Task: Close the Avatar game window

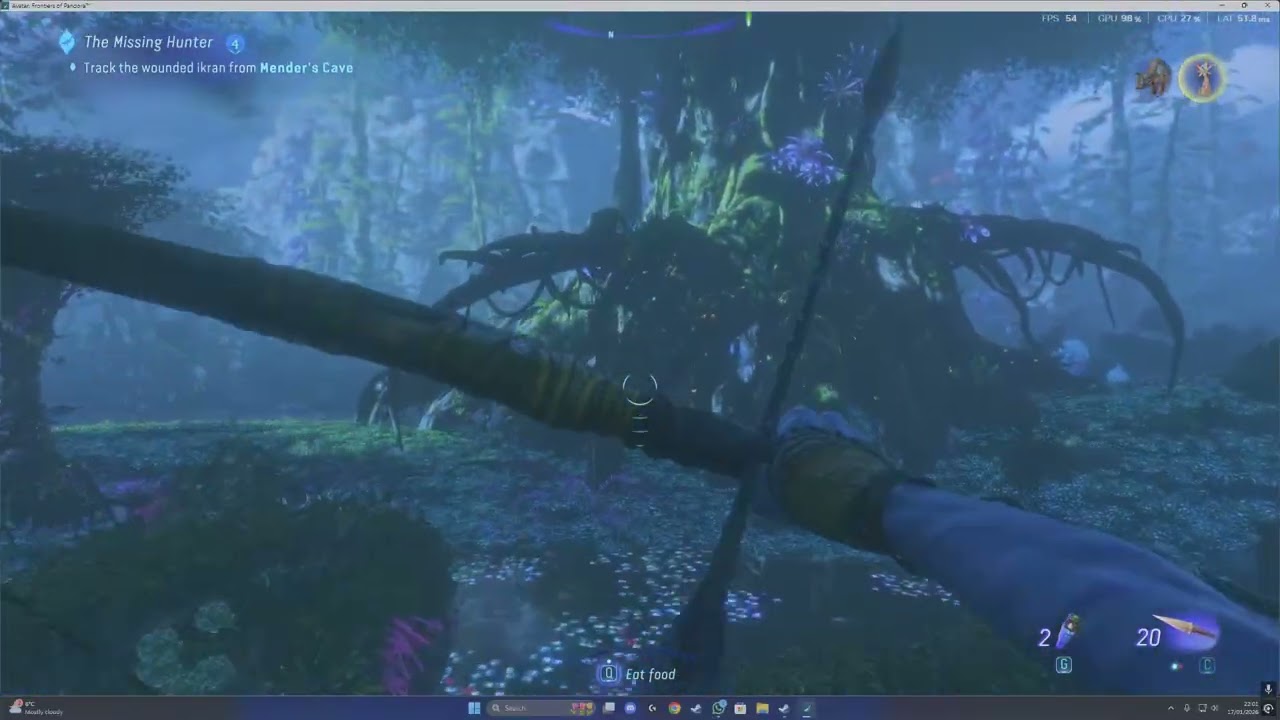Action: click(x=1267, y=5)
